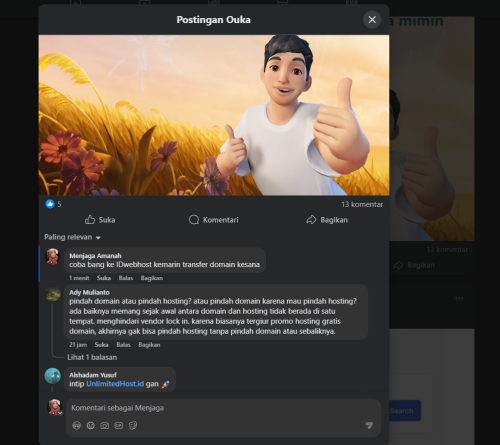Like the post with Suka button
This screenshot has height=445, width=500.
click(x=100, y=220)
